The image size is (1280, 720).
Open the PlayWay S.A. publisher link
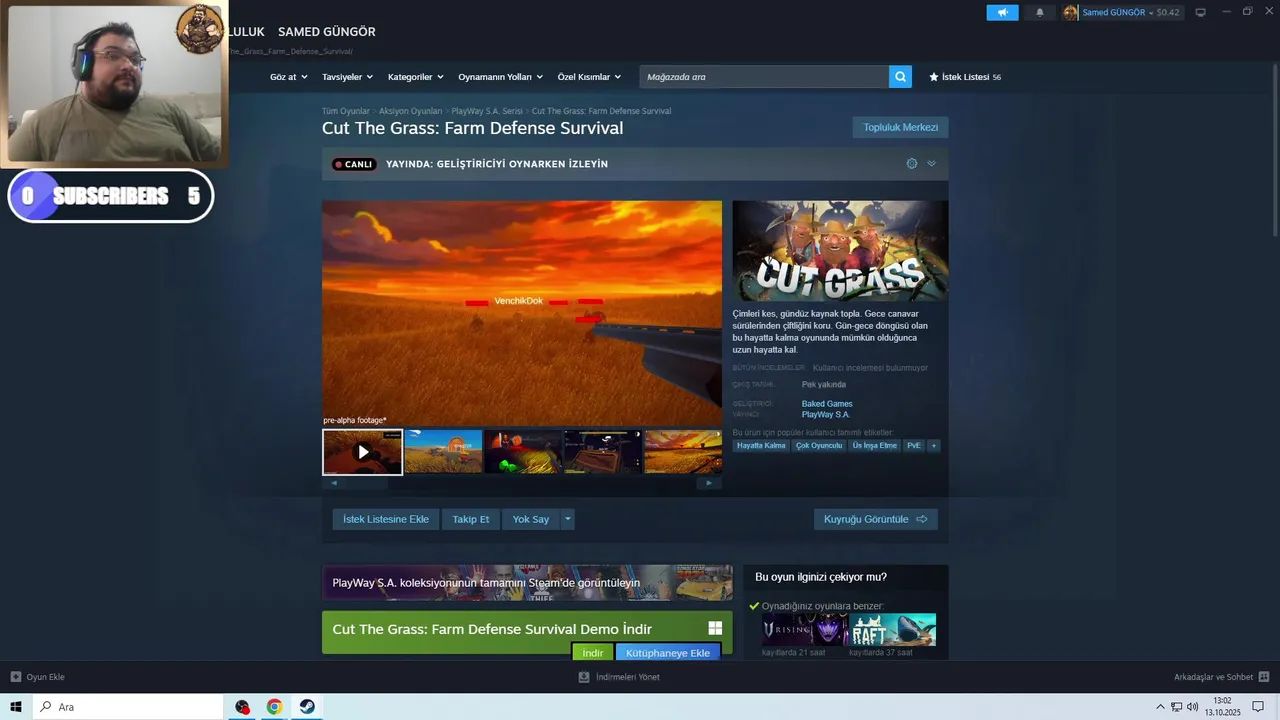point(826,414)
